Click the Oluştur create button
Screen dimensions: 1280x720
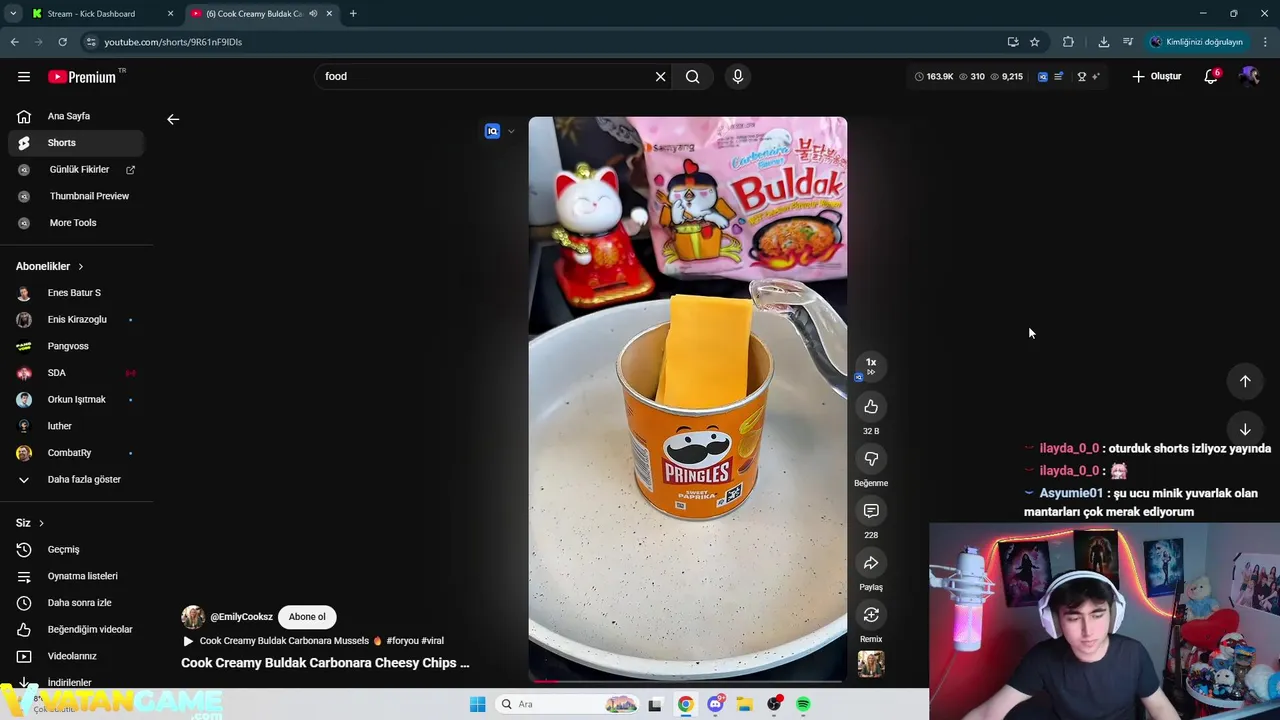click(x=1157, y=77)
